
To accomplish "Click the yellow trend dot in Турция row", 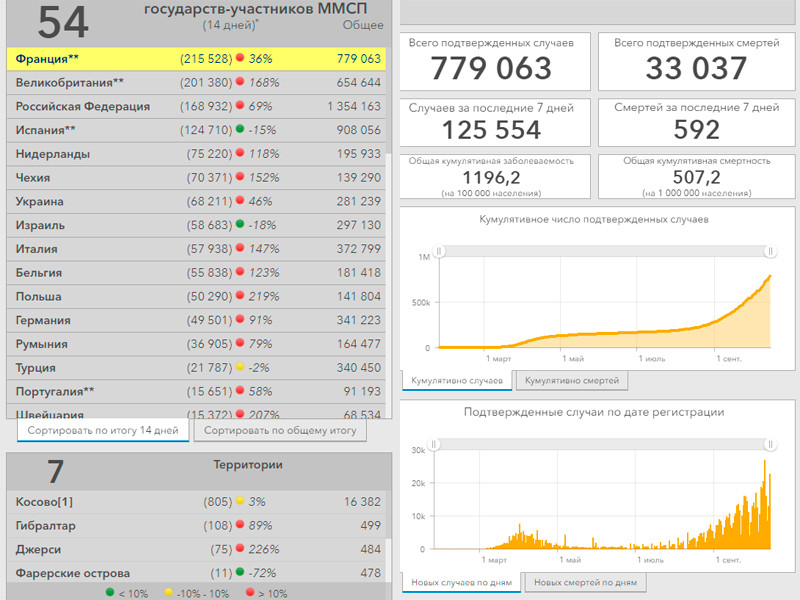I will [240, 368].
